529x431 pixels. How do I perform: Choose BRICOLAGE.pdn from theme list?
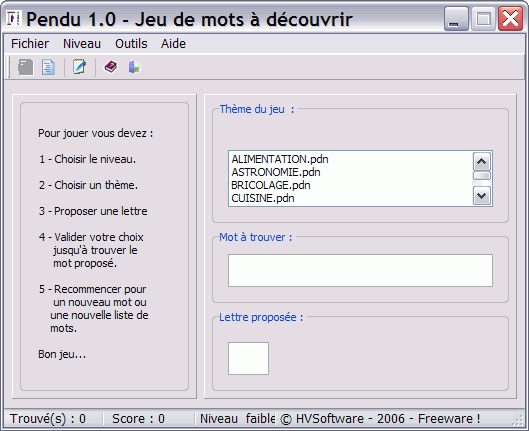[x=271, y=185]
